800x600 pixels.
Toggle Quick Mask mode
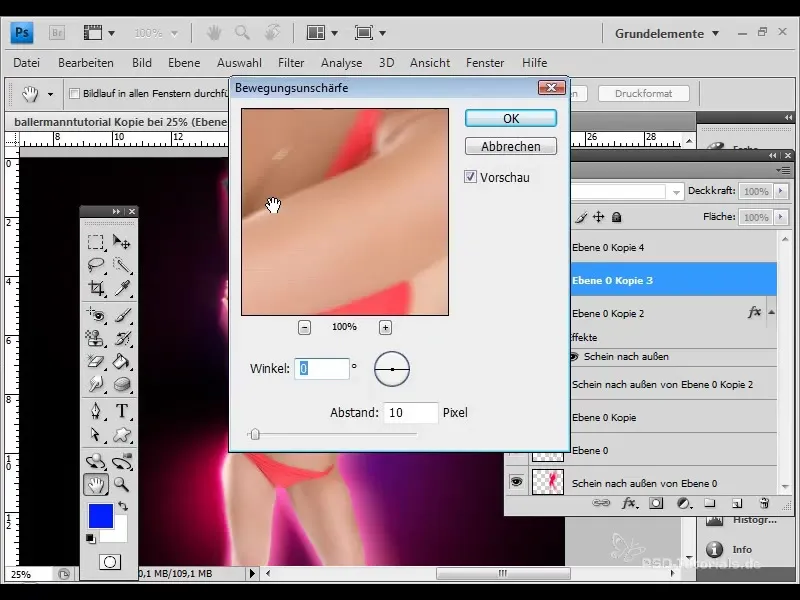click(109, 562)
